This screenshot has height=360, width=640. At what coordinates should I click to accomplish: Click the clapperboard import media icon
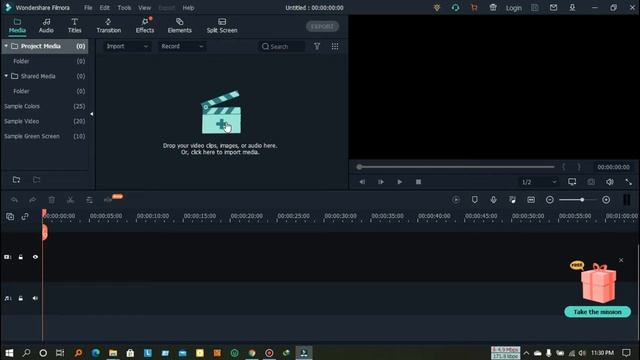click(x=221, y=113)
